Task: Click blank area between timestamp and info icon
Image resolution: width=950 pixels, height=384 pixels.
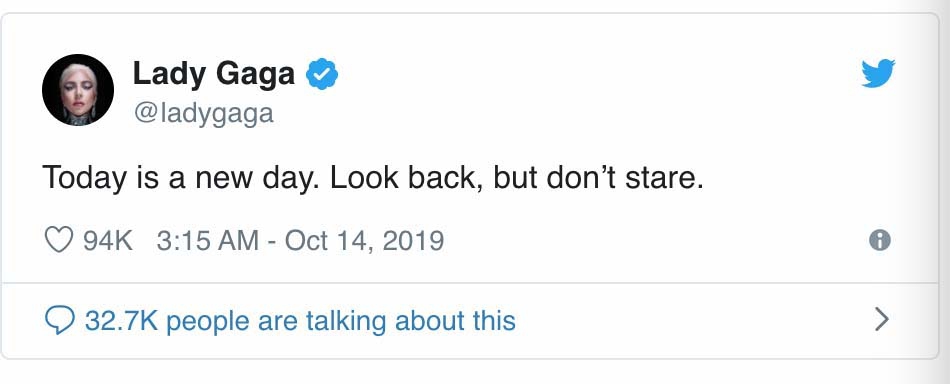Action: pyautogui.click(x=654, y=240)
